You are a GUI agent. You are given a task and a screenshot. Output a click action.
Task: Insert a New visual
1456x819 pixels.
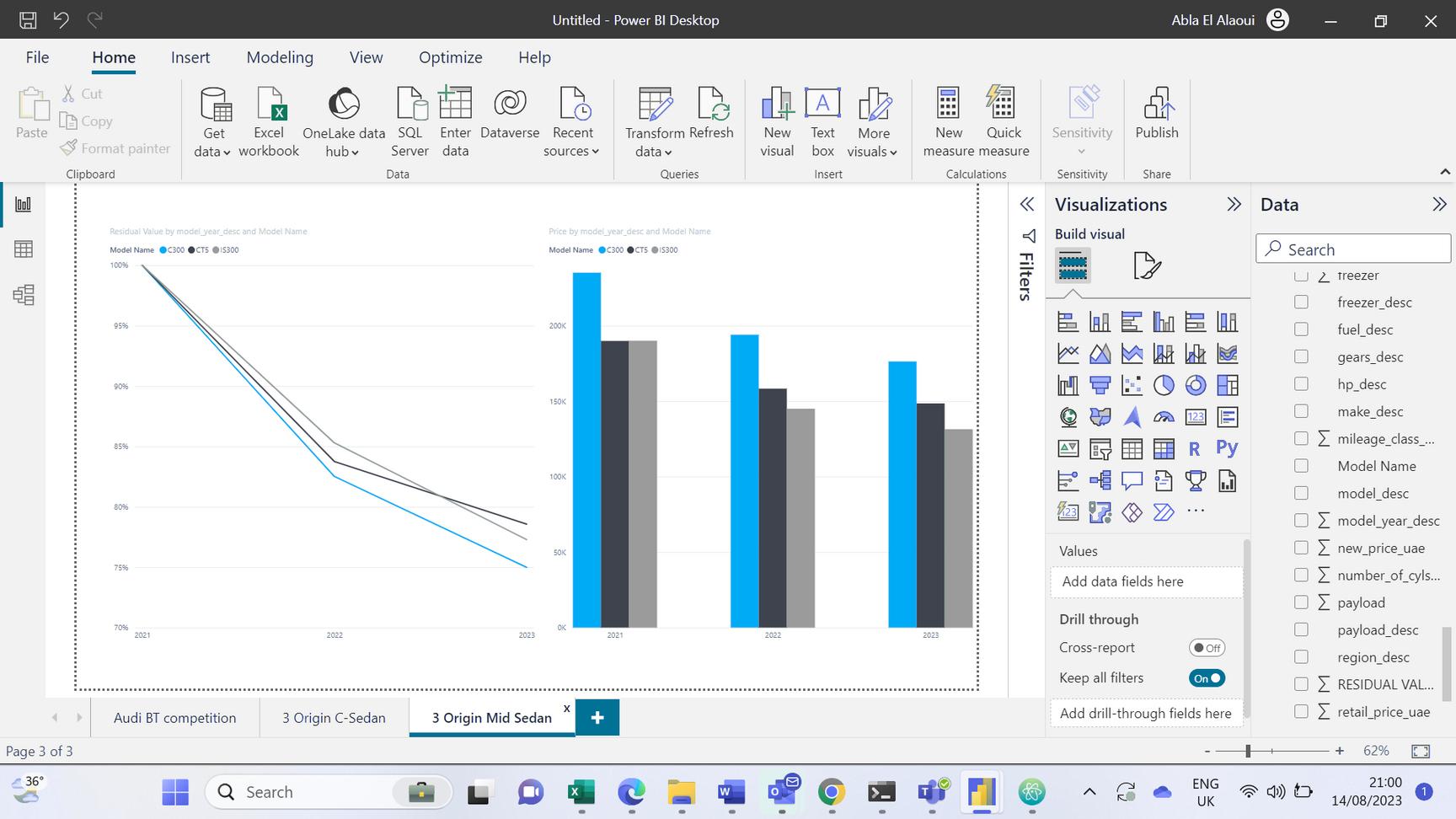click(777, 123)
